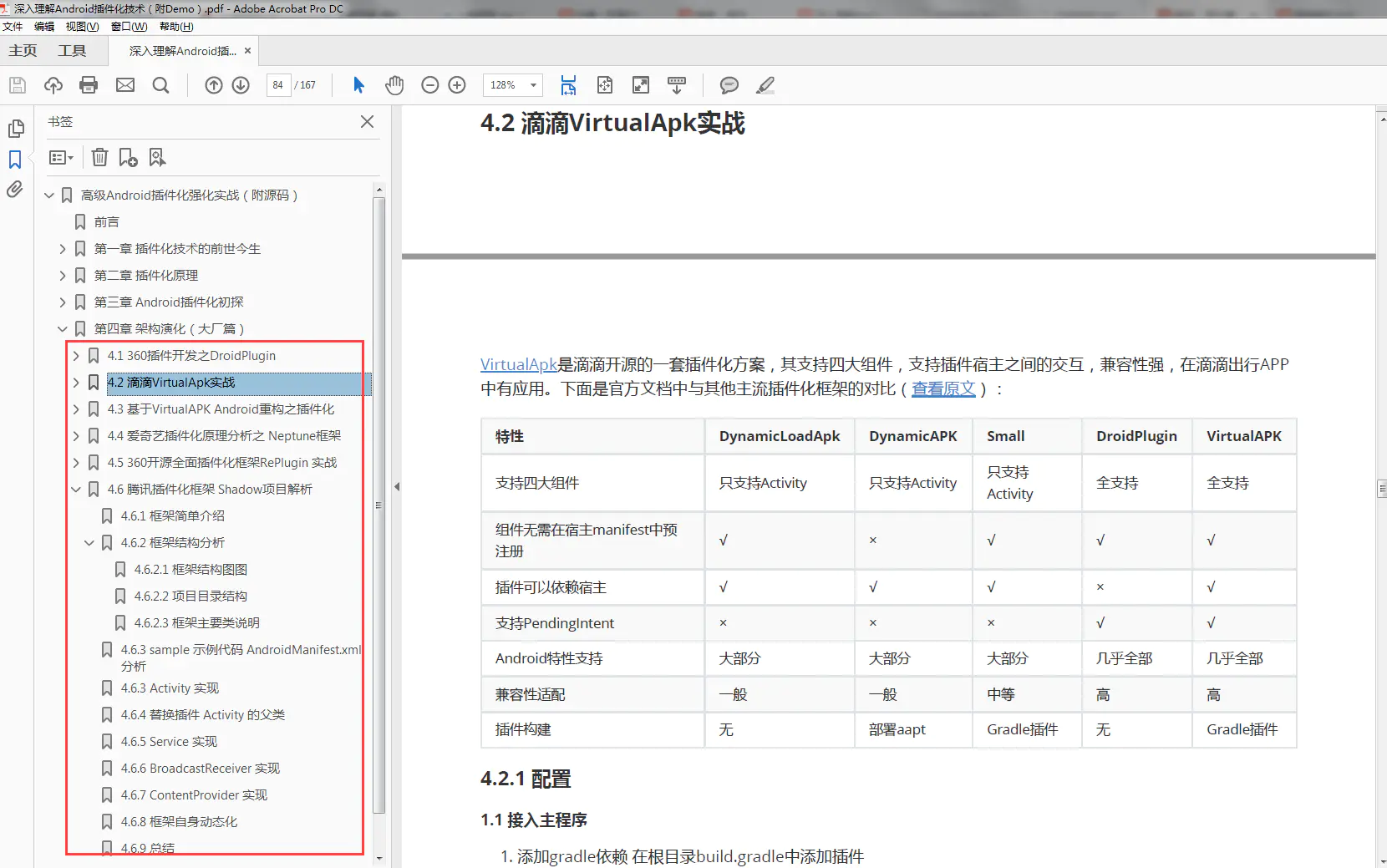Expand 4.5 360开源 RePlugin bookmark
The width and height of the screenshot is (1387, 868).
coord(76,463)
